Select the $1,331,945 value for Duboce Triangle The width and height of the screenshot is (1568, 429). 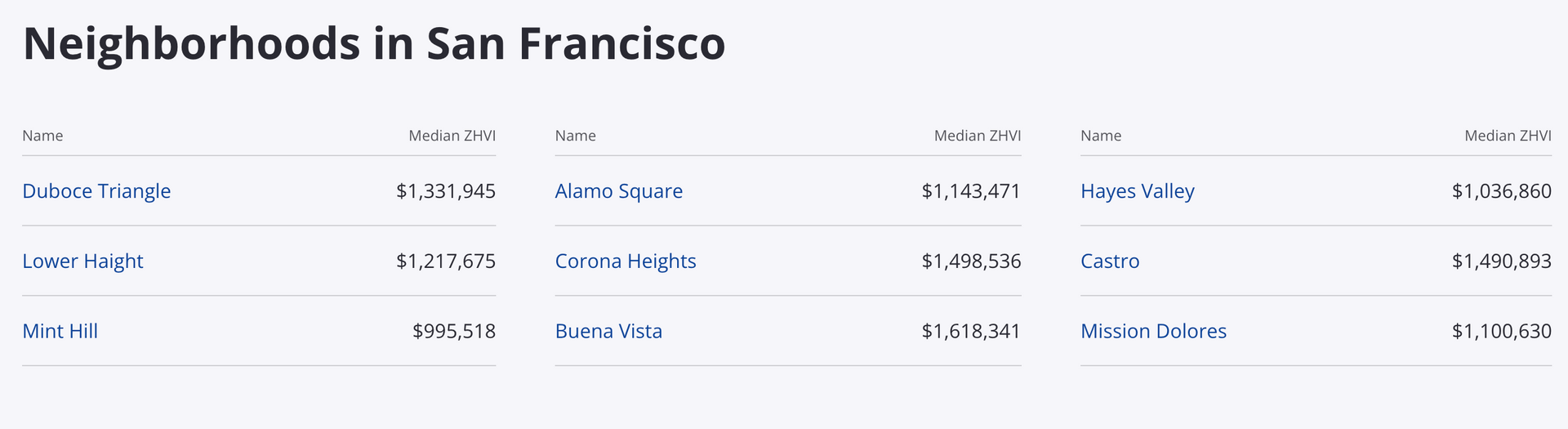(x=446, y=191)
